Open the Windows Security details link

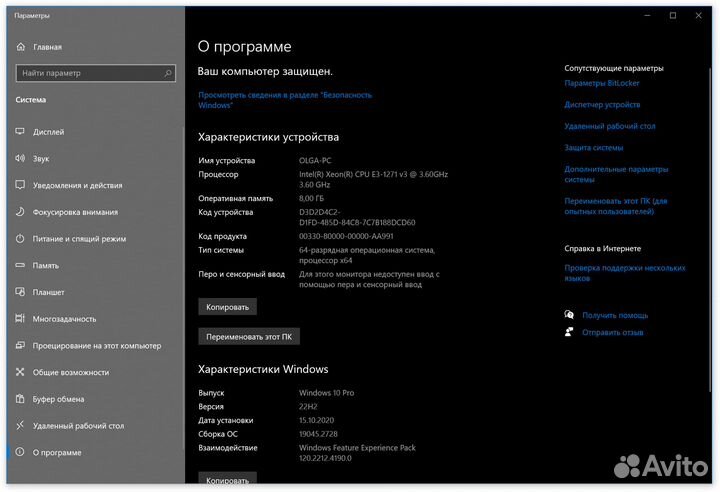pyautogui.click(x=285, y=100)
